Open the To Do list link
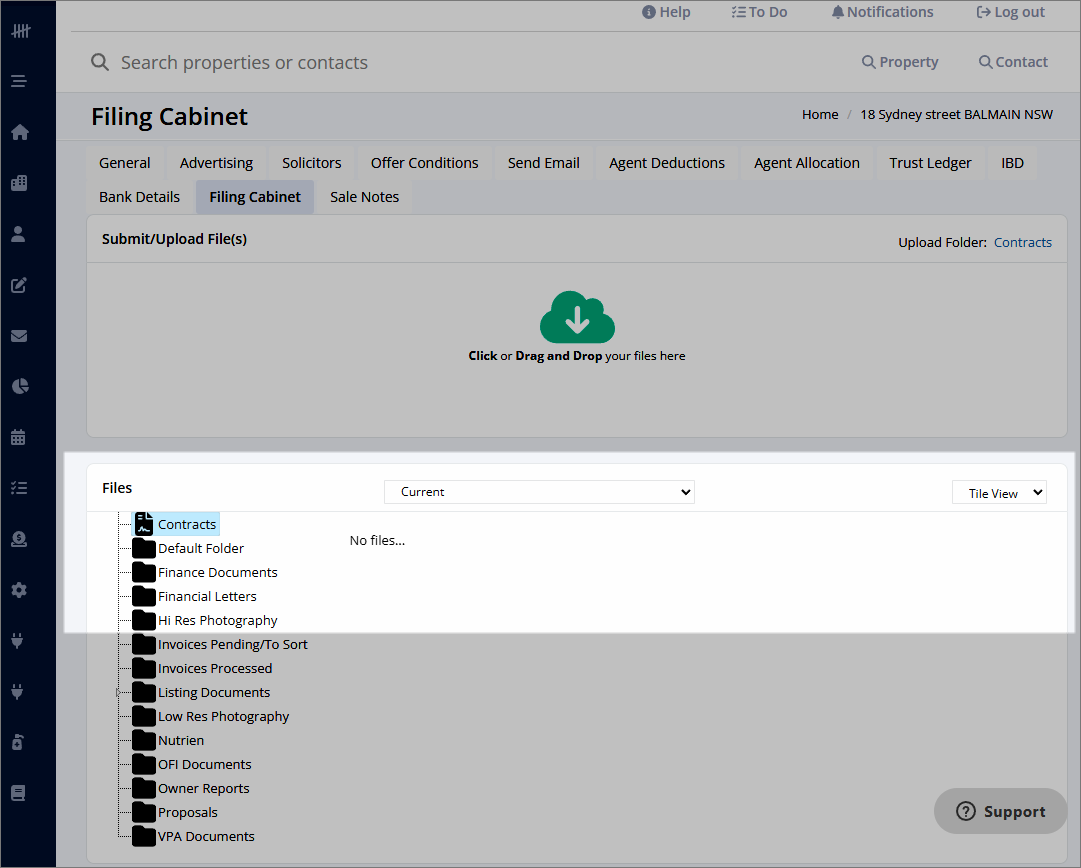1081x868 pixels. 759,12
